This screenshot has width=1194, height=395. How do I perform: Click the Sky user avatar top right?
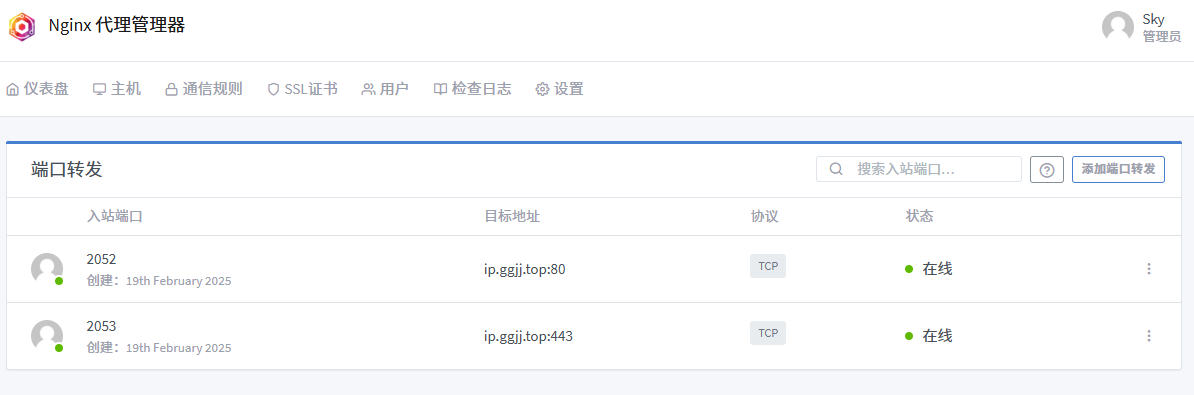[1117, 27]
